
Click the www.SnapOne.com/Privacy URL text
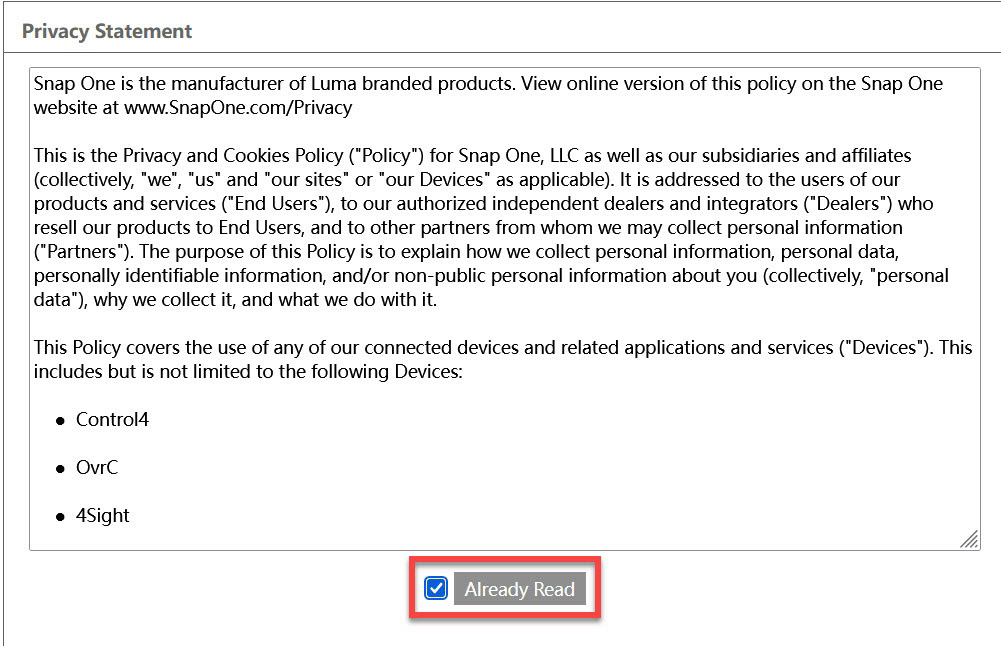(x=238, y=107)
